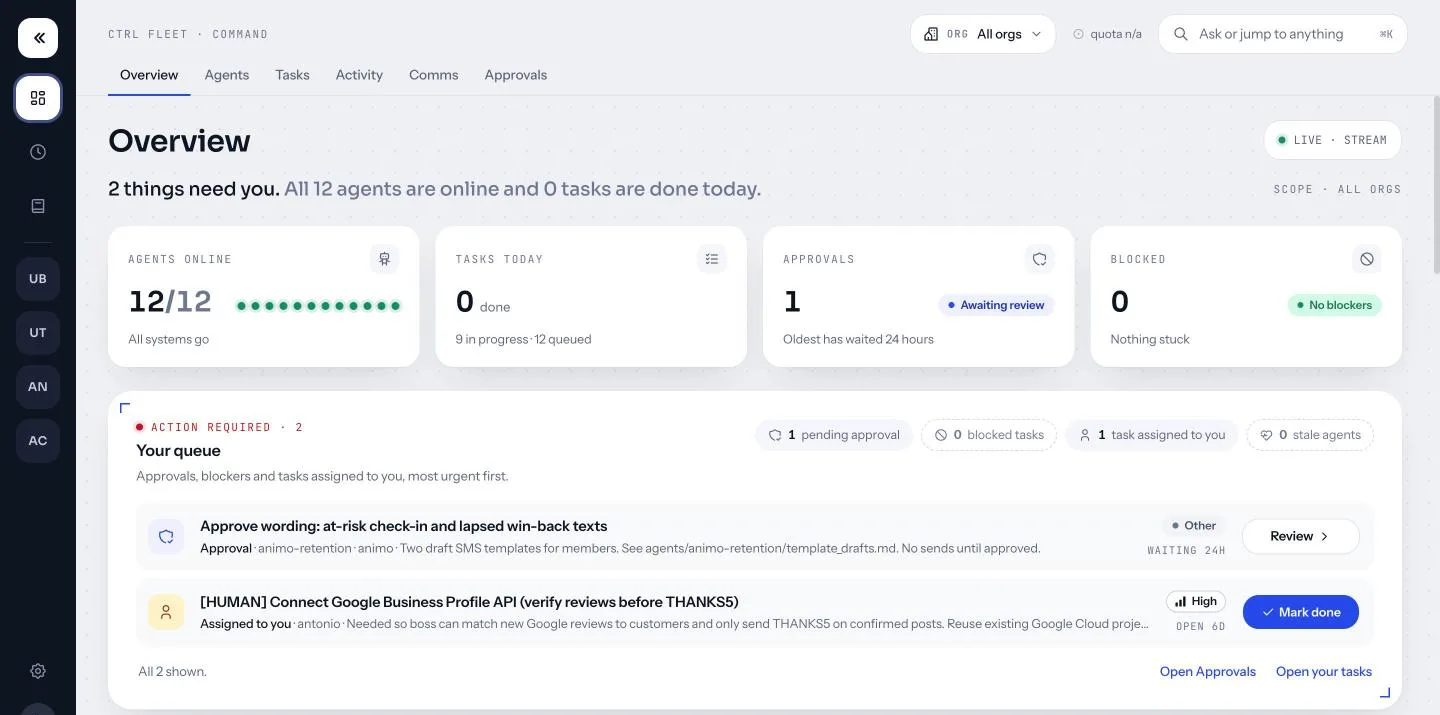Open the All orgs dropdown
This screenshot has height=715, width=1440.
(x=983, y=34)
